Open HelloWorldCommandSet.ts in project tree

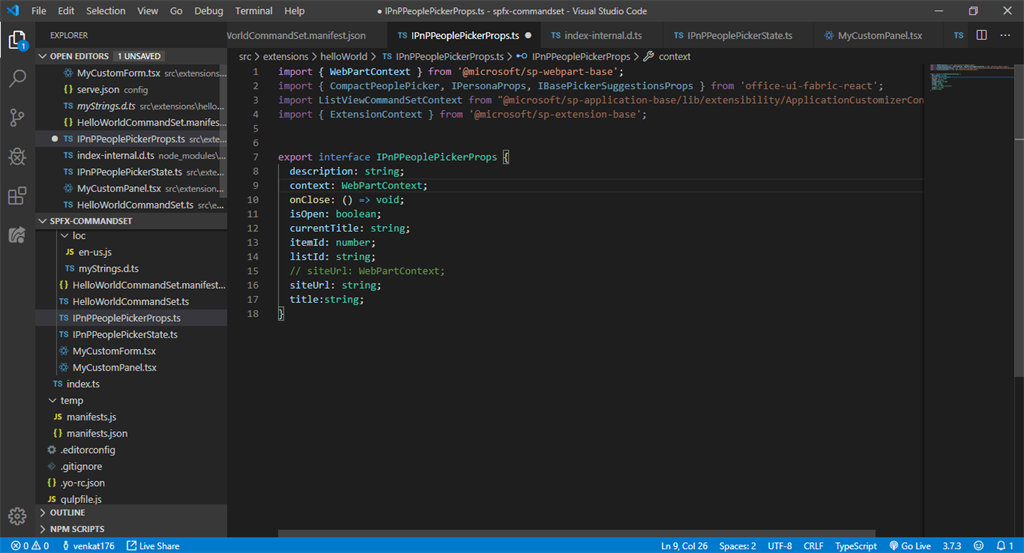[x=131, y=302]
